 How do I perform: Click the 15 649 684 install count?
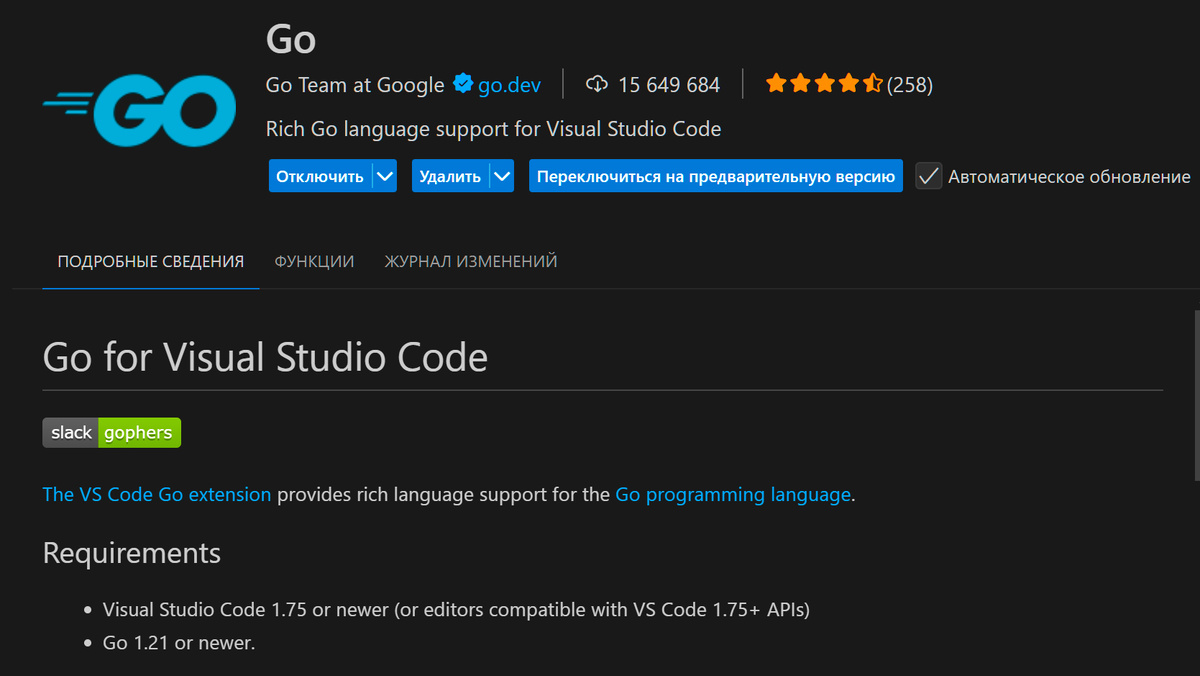669,85
